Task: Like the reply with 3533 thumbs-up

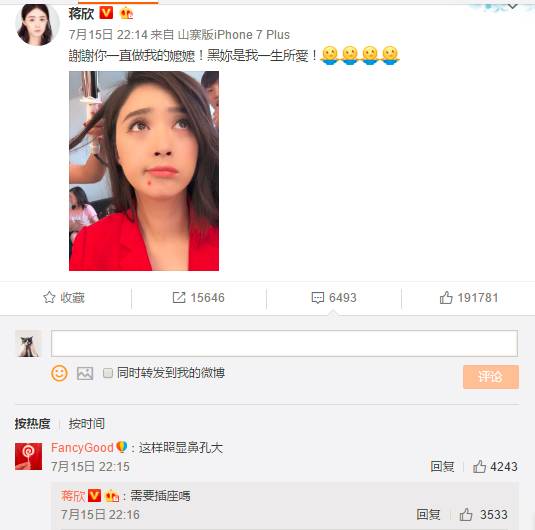Action: tap(466, 514)
